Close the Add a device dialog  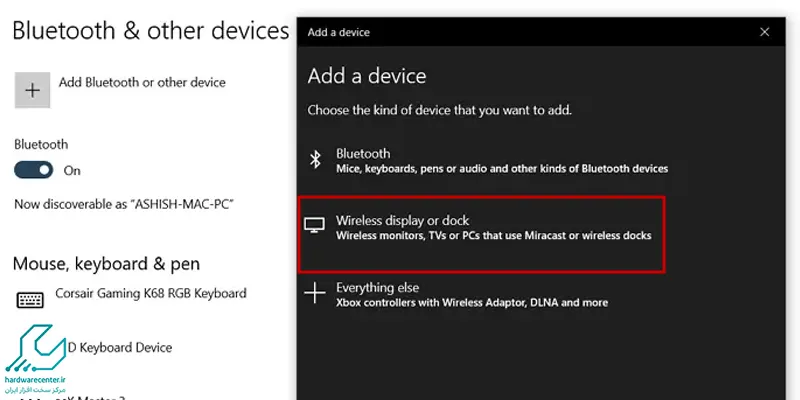[x=764, y=32]
